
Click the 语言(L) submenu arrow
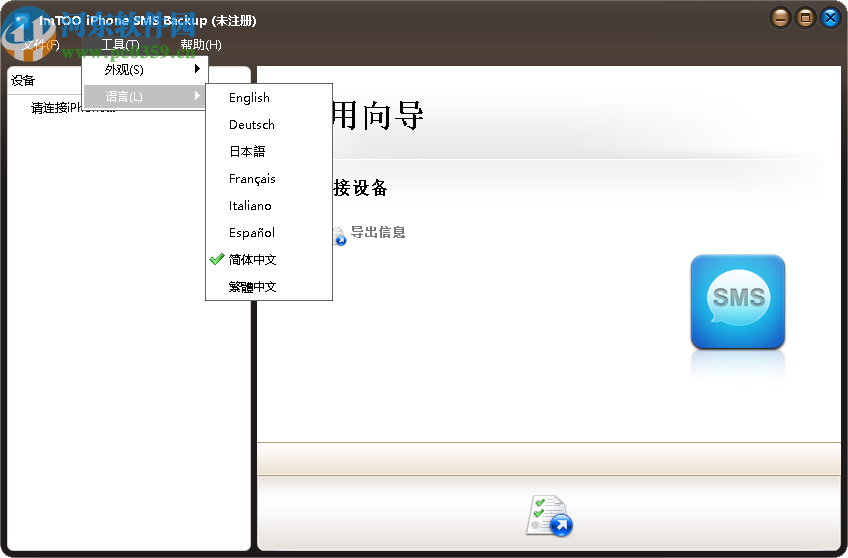pos(197,96)
